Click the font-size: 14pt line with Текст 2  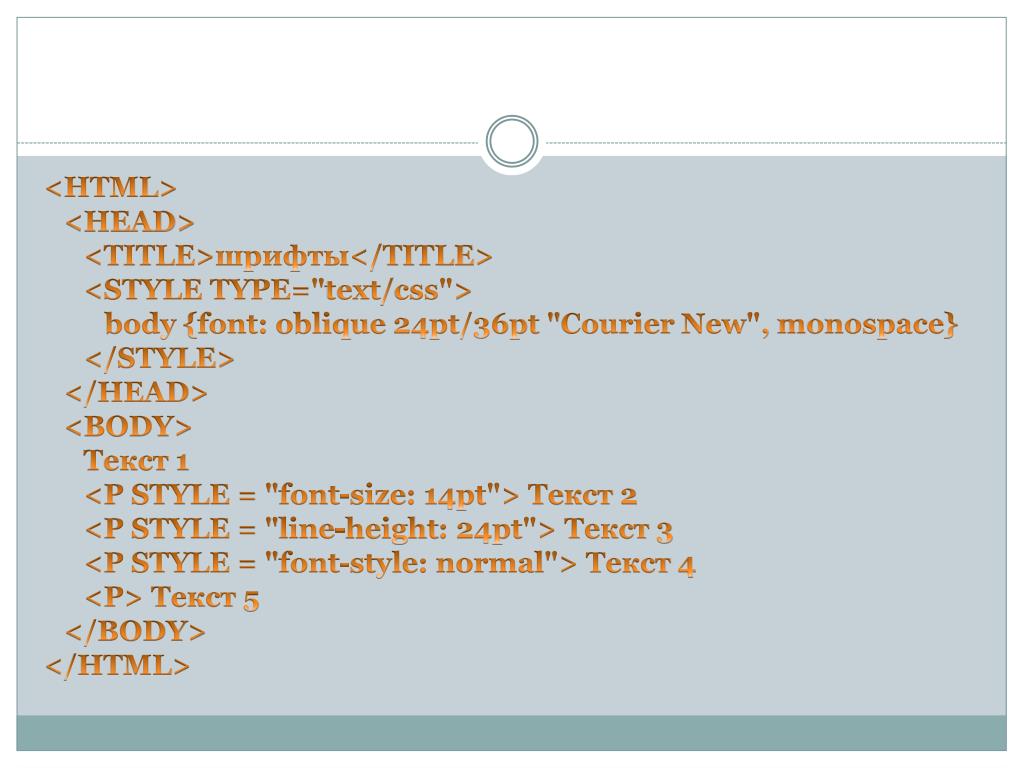361,494
